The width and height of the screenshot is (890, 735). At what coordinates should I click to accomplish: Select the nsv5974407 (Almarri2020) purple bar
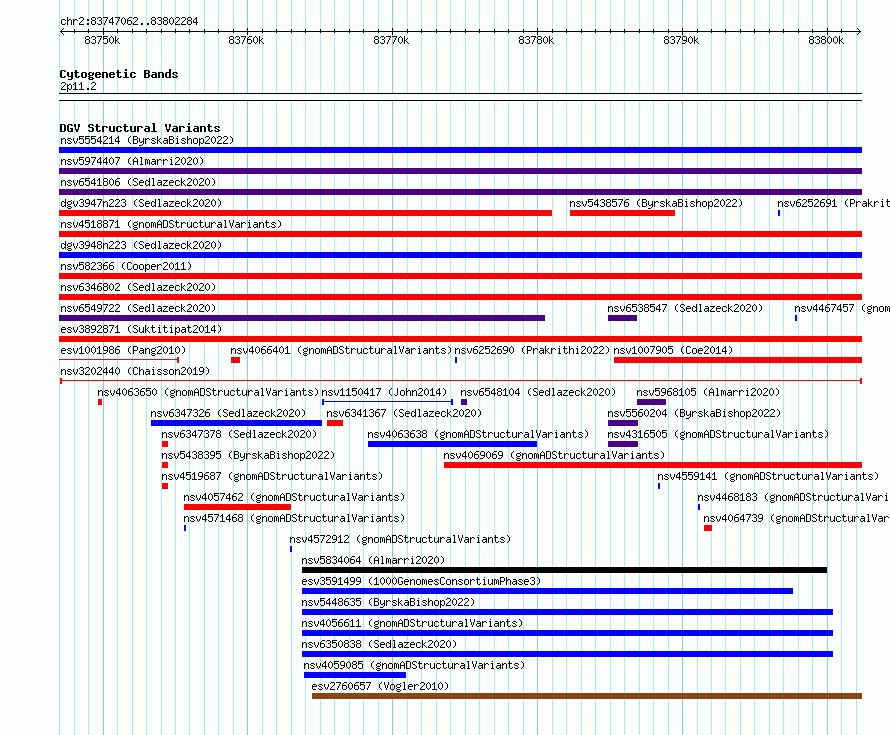click(460, 171)
